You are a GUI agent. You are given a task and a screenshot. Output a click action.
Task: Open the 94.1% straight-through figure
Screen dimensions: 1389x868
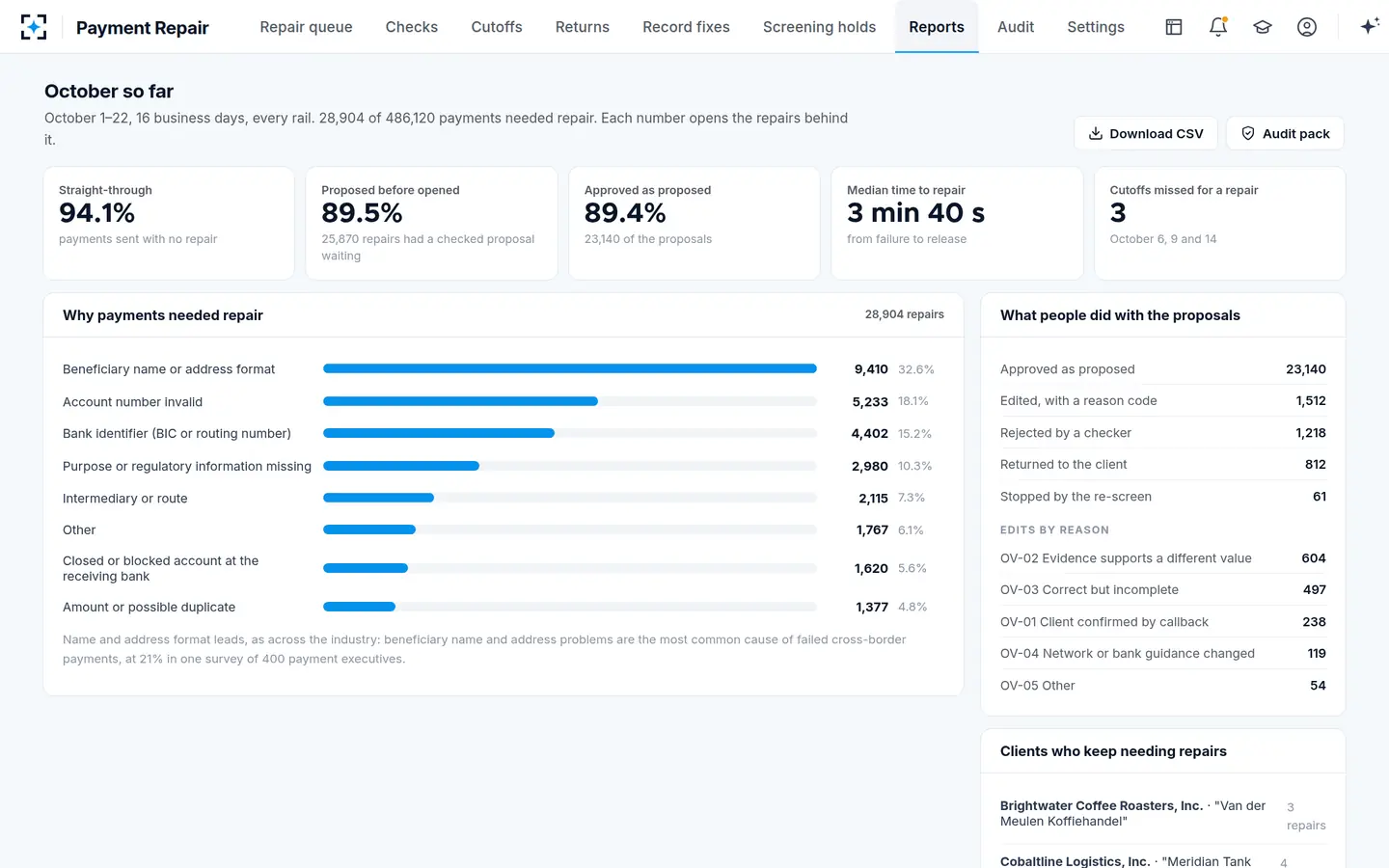click(x=96, y=213)
